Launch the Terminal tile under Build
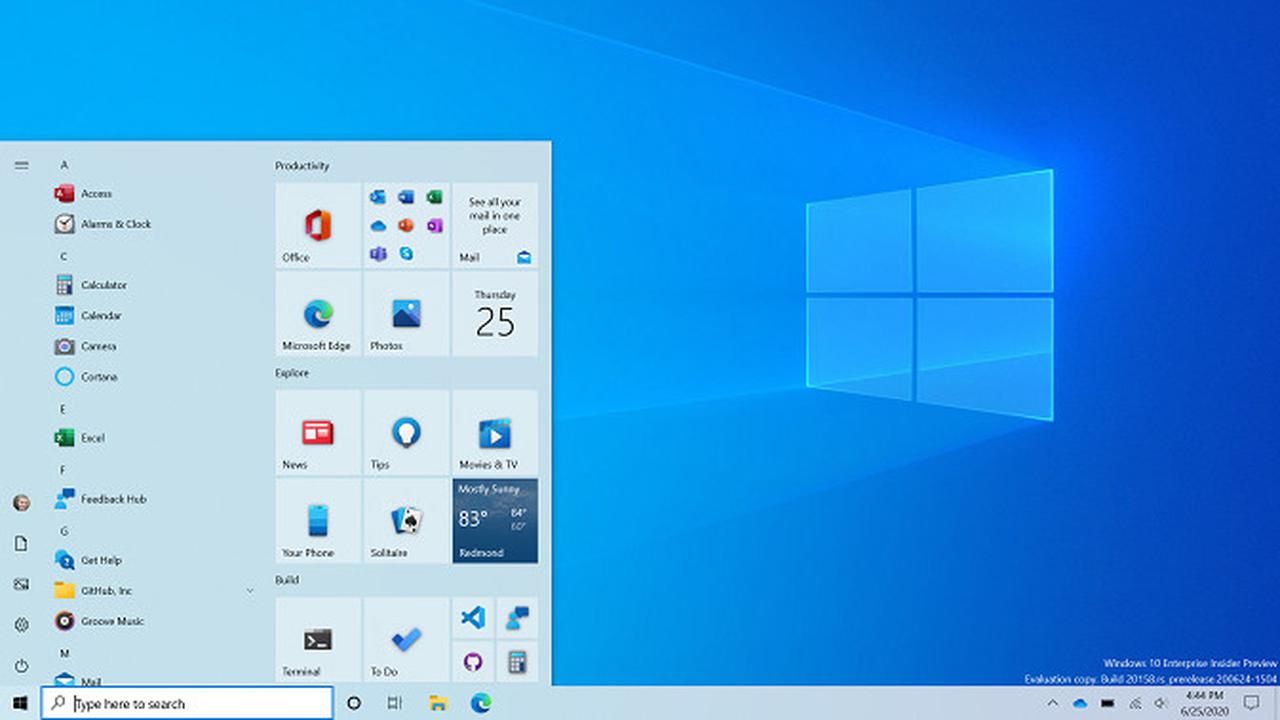Screen dimensions: 1280x720 coord(316,640)
